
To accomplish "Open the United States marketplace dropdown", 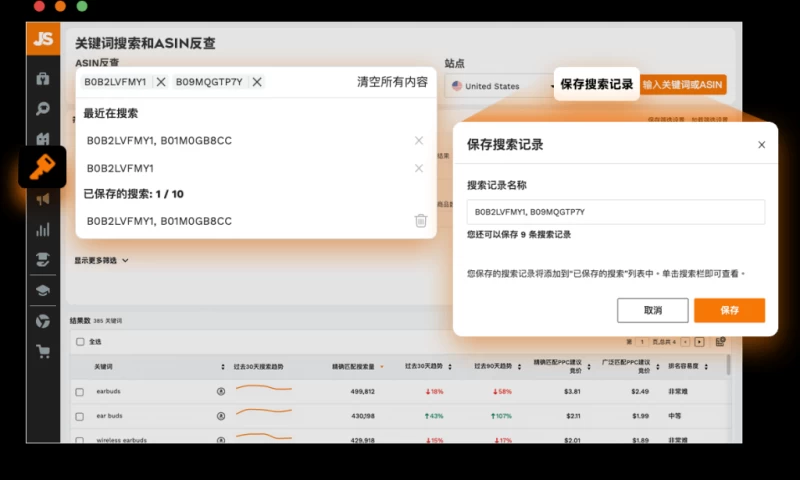I will click(502, 86).
